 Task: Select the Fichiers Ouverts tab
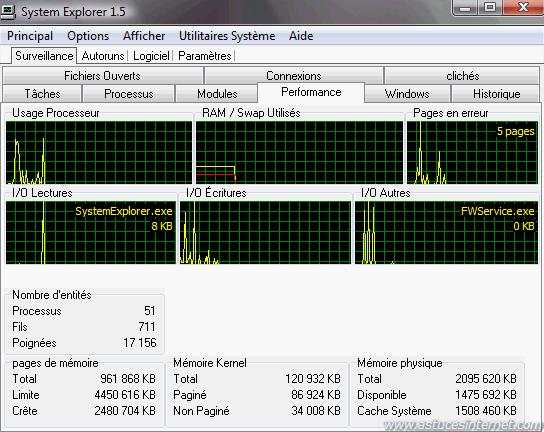(x=102, y=76)
